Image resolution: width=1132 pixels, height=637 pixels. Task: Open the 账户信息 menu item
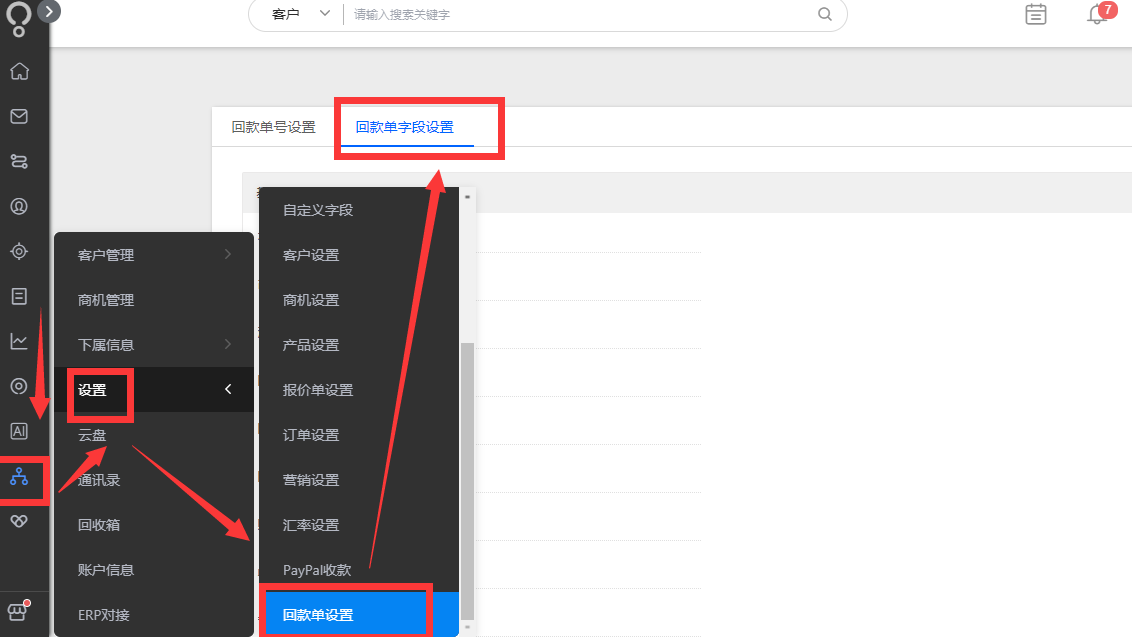pyautogui.click(x=105, y=569)
